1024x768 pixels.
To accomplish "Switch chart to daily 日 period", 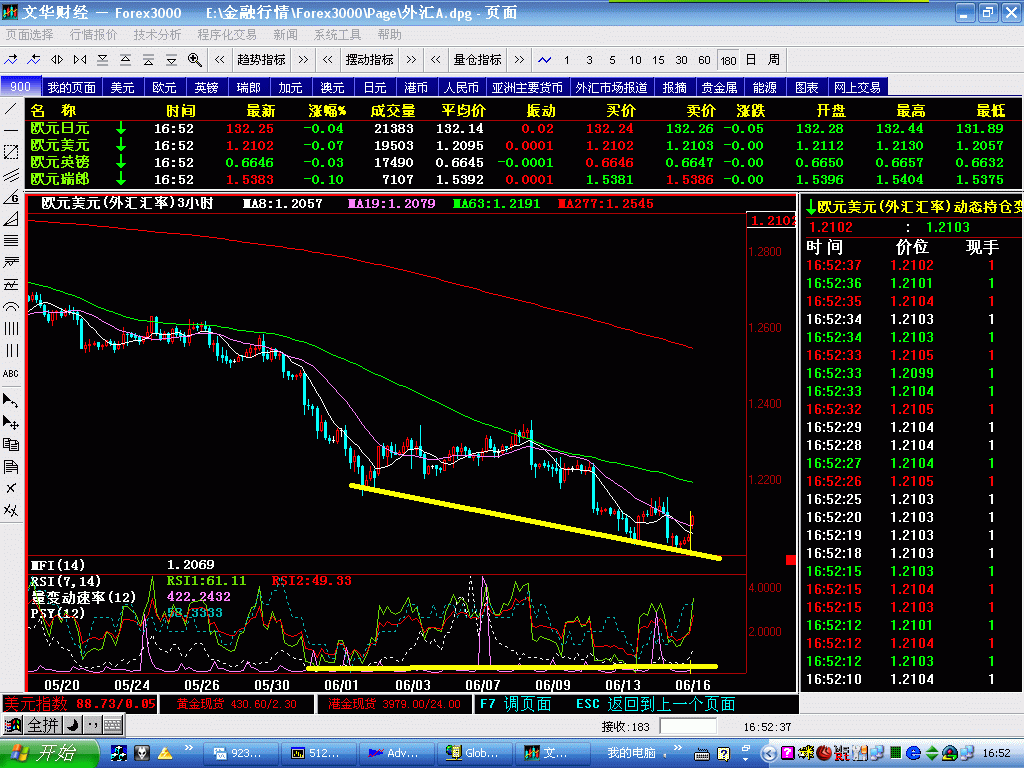I will (751, 60).
